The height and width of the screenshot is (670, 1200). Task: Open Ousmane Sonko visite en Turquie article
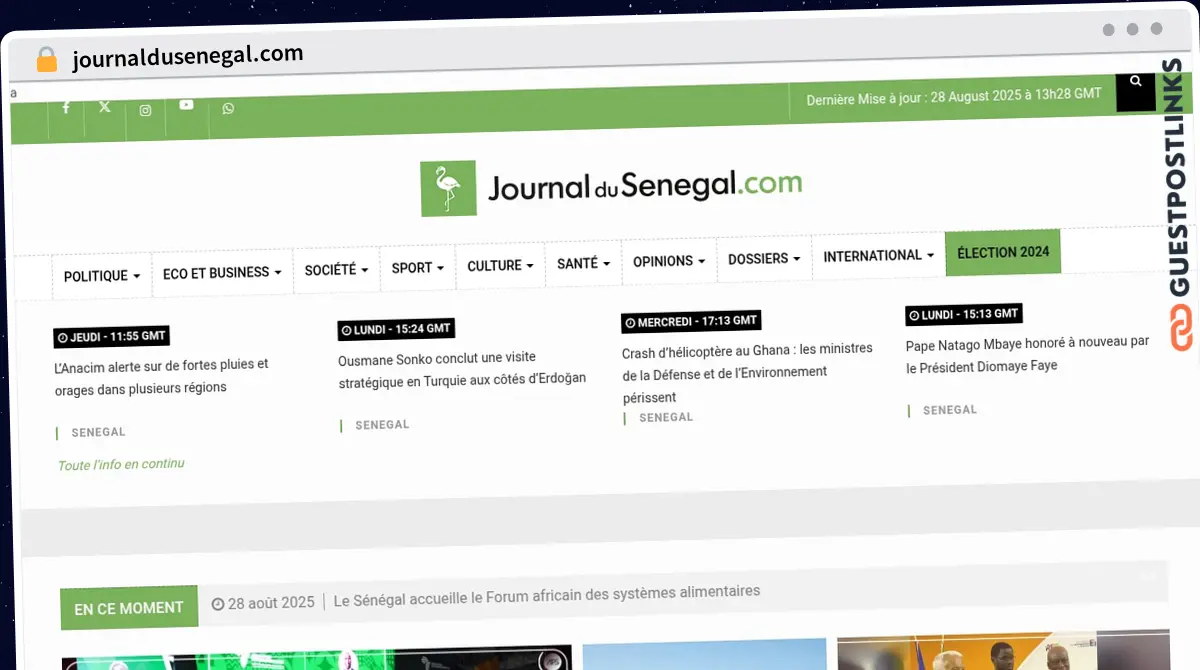click(x=462, y=368)
